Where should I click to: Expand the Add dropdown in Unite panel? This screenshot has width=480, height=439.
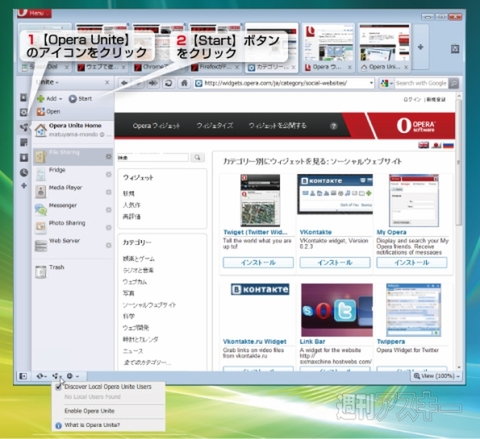point(50,98)
